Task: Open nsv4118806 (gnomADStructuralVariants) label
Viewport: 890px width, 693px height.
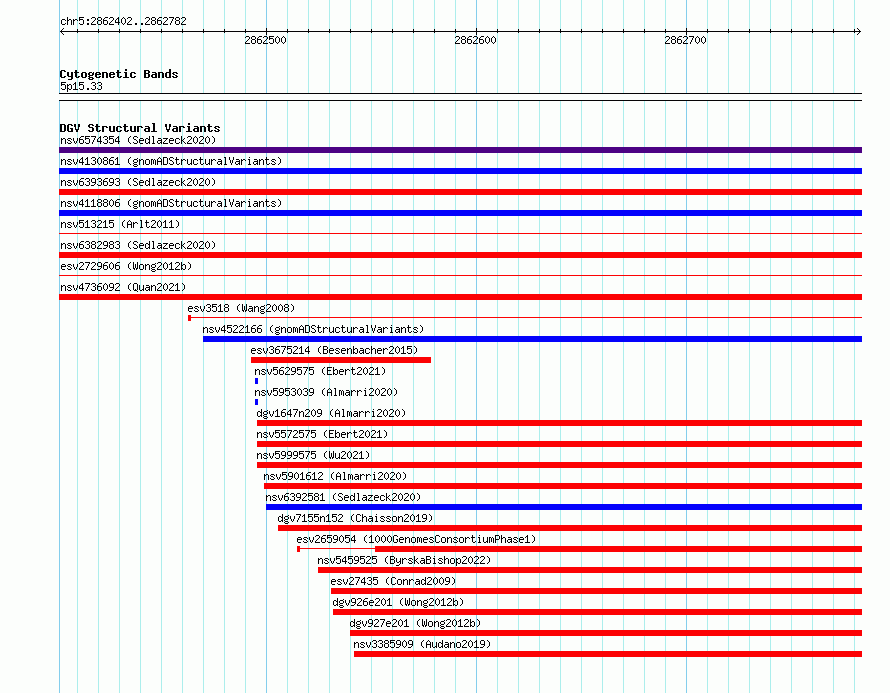Action: coord(171,203)
